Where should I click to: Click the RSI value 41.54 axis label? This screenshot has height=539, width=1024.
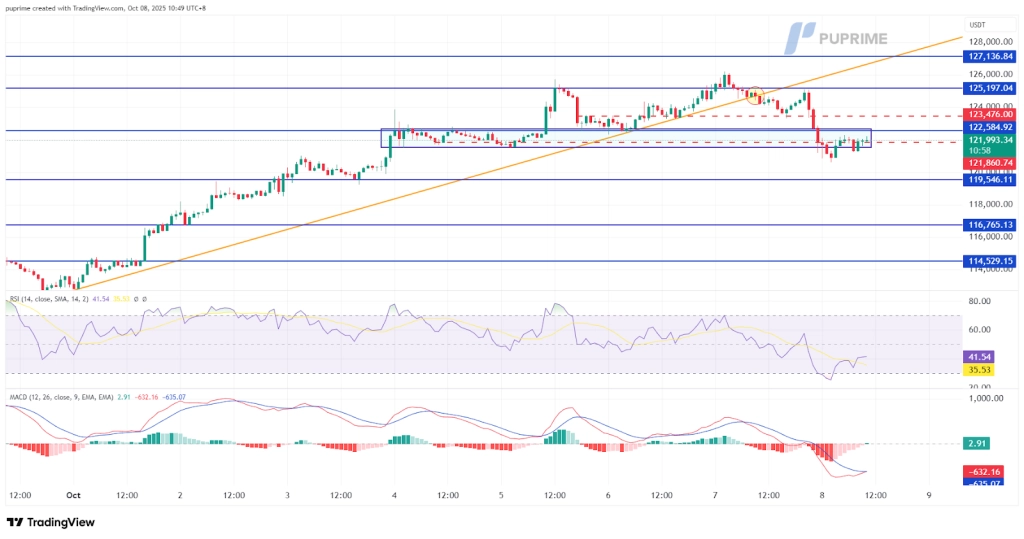(x=980, y=356)
